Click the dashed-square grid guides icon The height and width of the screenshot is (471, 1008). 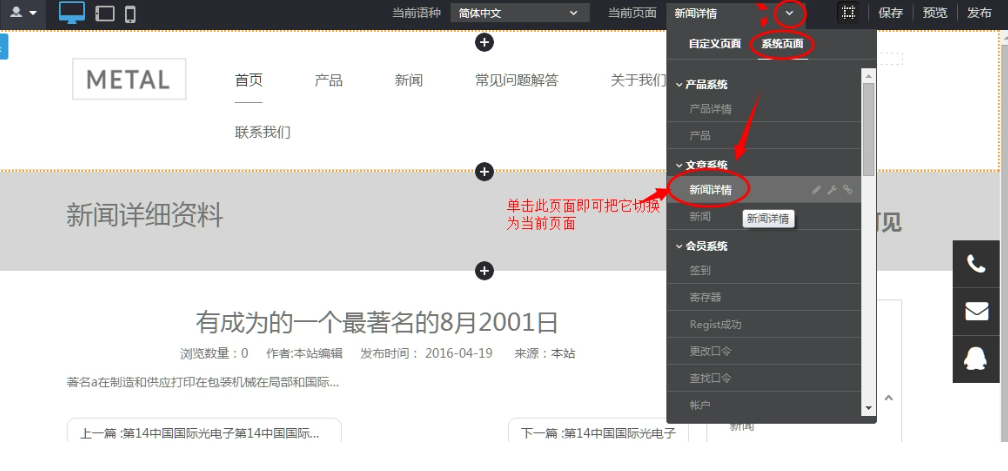pyautogui.click(x=848, y=13)
